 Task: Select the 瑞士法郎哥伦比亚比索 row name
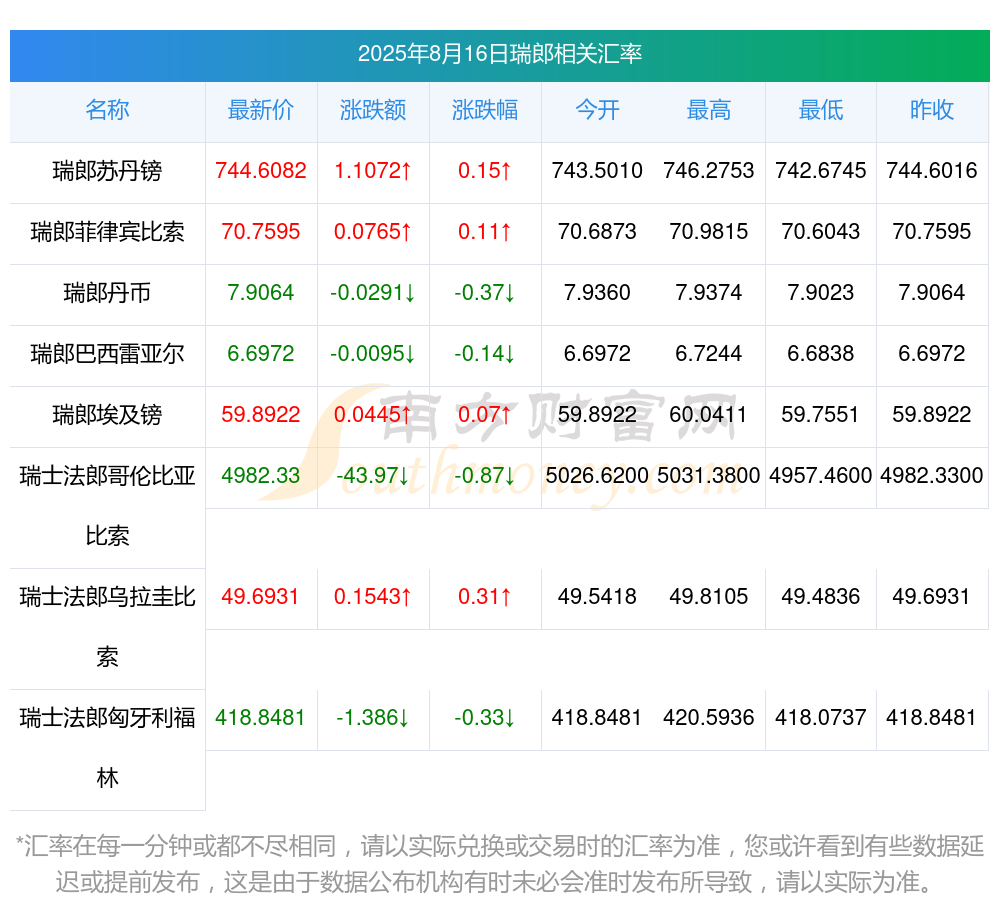coord(107,506)
